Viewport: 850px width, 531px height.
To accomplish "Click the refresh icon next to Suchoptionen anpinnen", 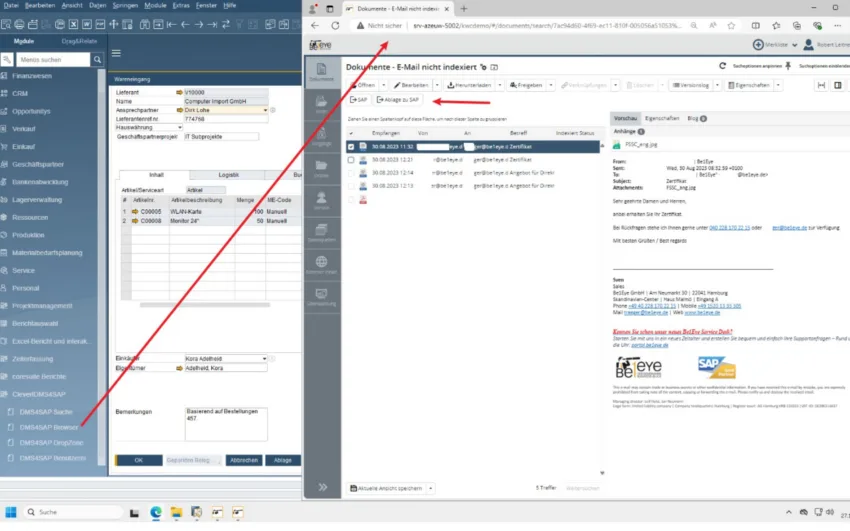I will point(722,66).
